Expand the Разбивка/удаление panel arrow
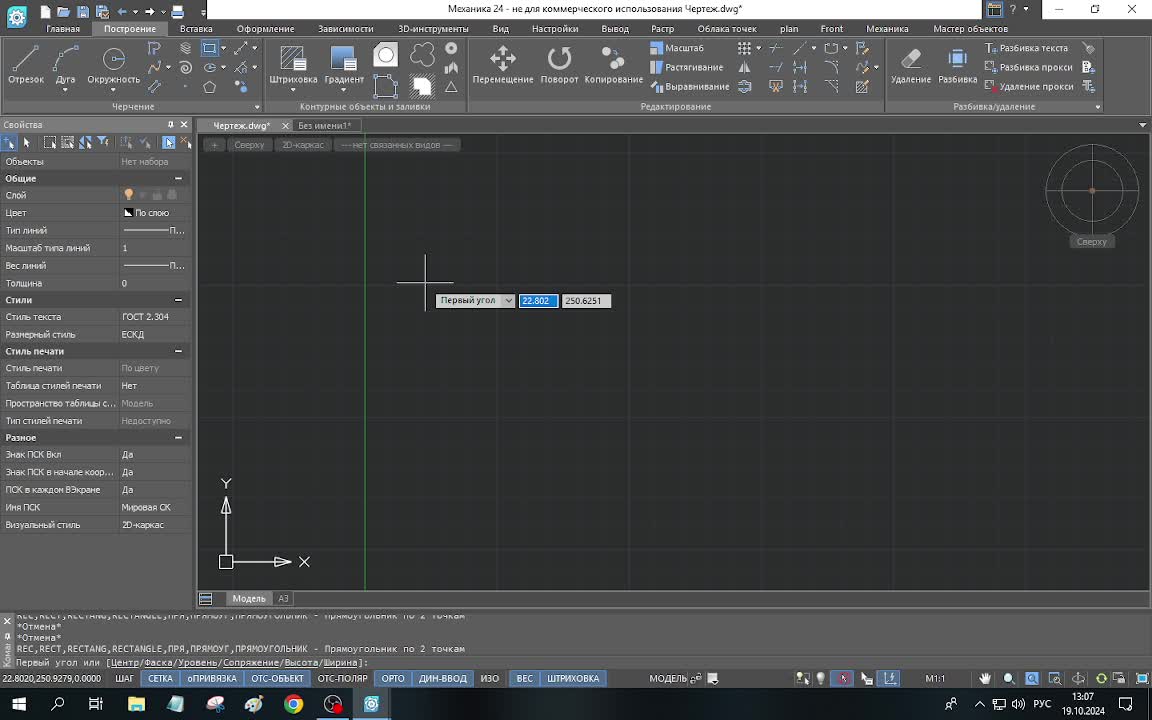This screenshot has width=1152, height=720. click(x=1098, y=107)
